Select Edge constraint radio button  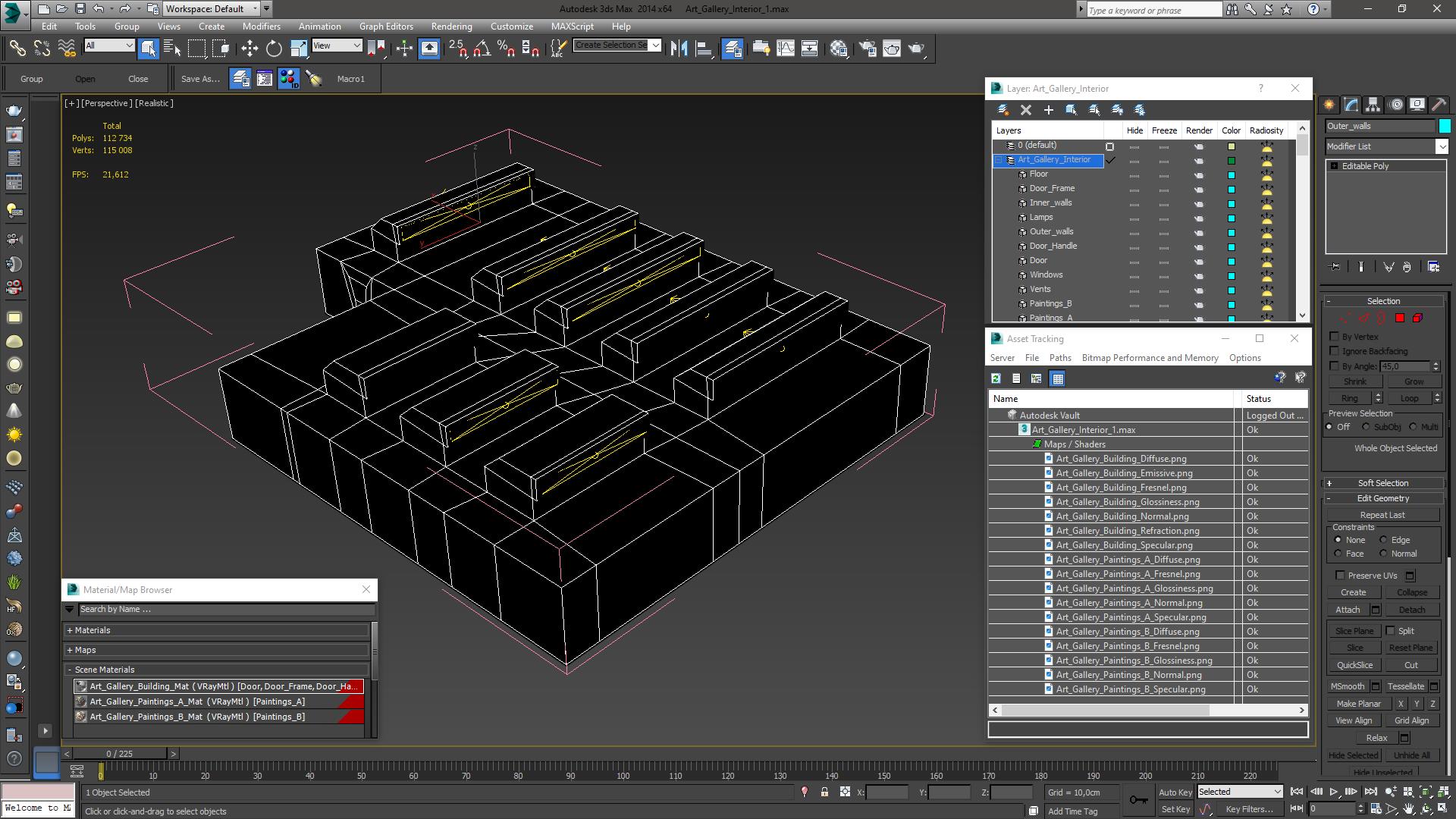click(x=1383, y=540)
